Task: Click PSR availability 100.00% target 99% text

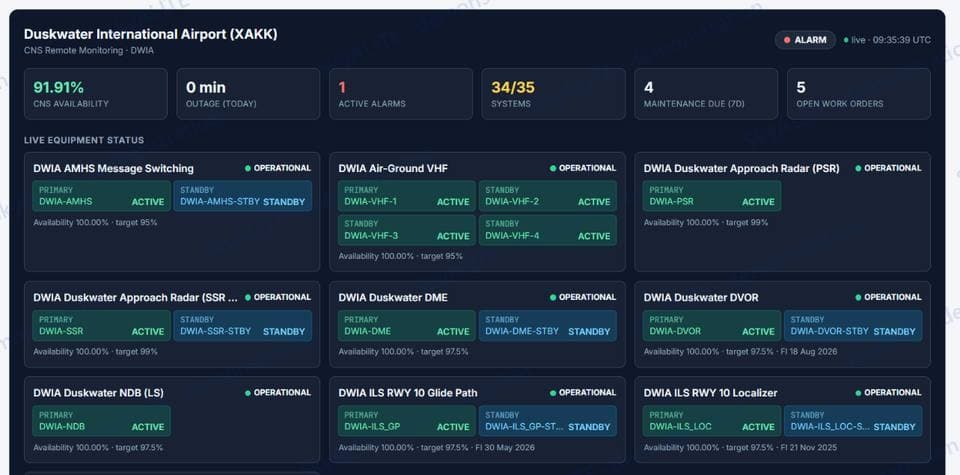Action: click(x=706, y=223)
